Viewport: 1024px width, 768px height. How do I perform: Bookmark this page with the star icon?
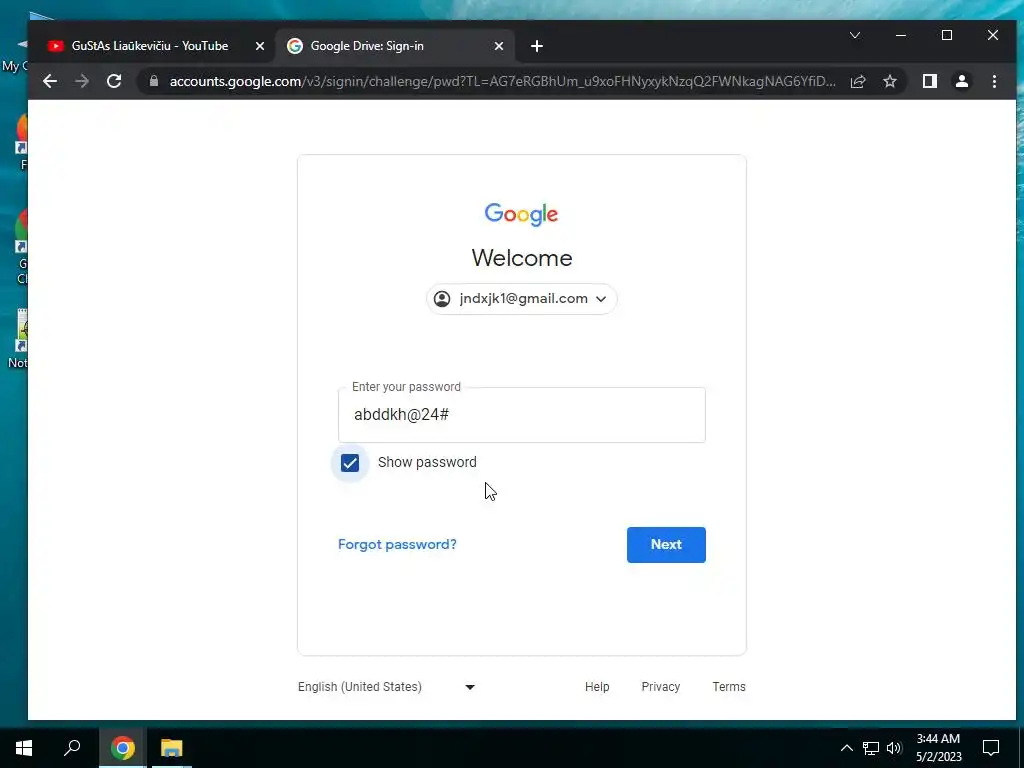[x=890, y=81]
